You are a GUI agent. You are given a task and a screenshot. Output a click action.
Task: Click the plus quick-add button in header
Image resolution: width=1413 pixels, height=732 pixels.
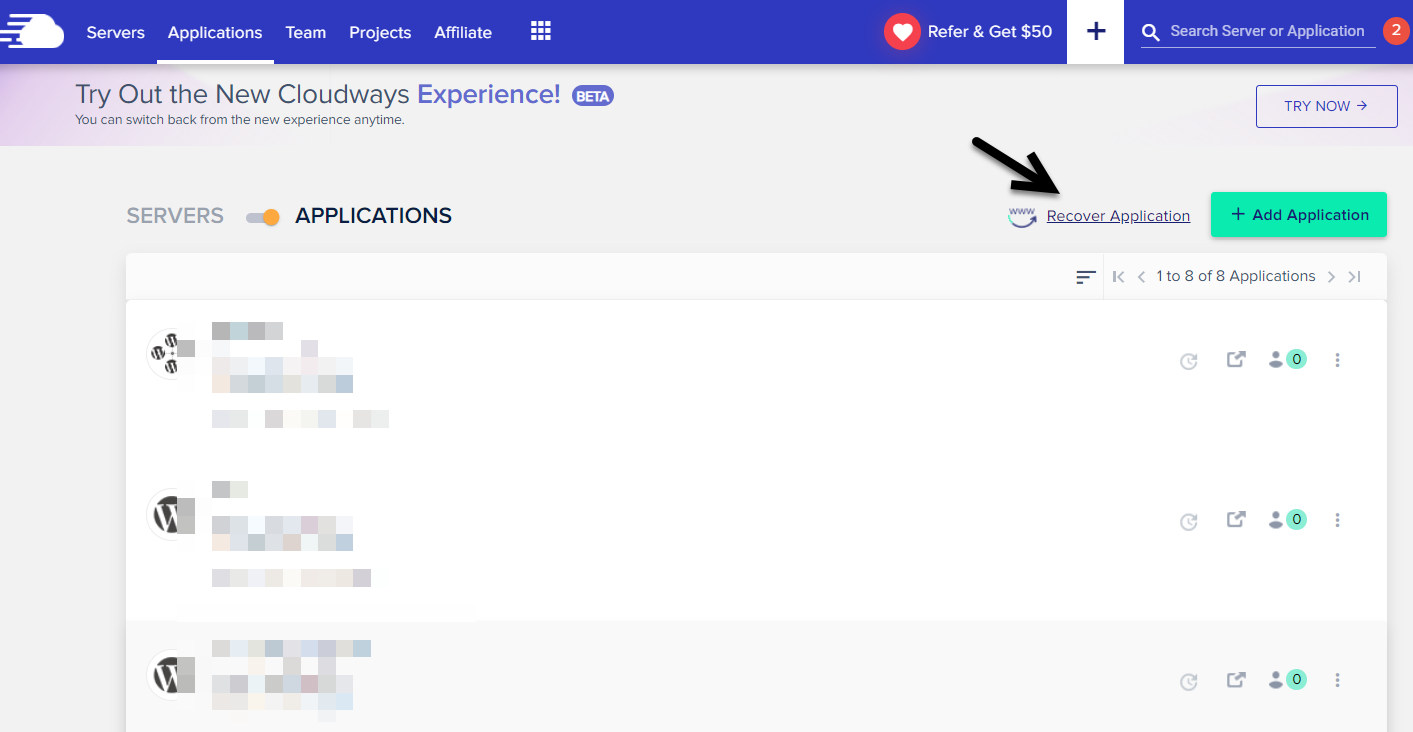(x=1096, y=32)
